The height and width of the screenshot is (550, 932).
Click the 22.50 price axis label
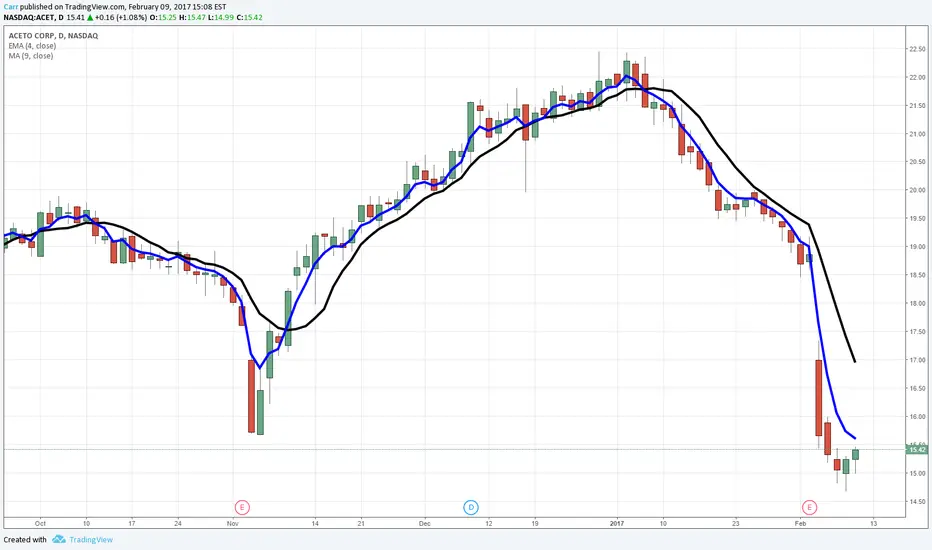coord(917,49)
